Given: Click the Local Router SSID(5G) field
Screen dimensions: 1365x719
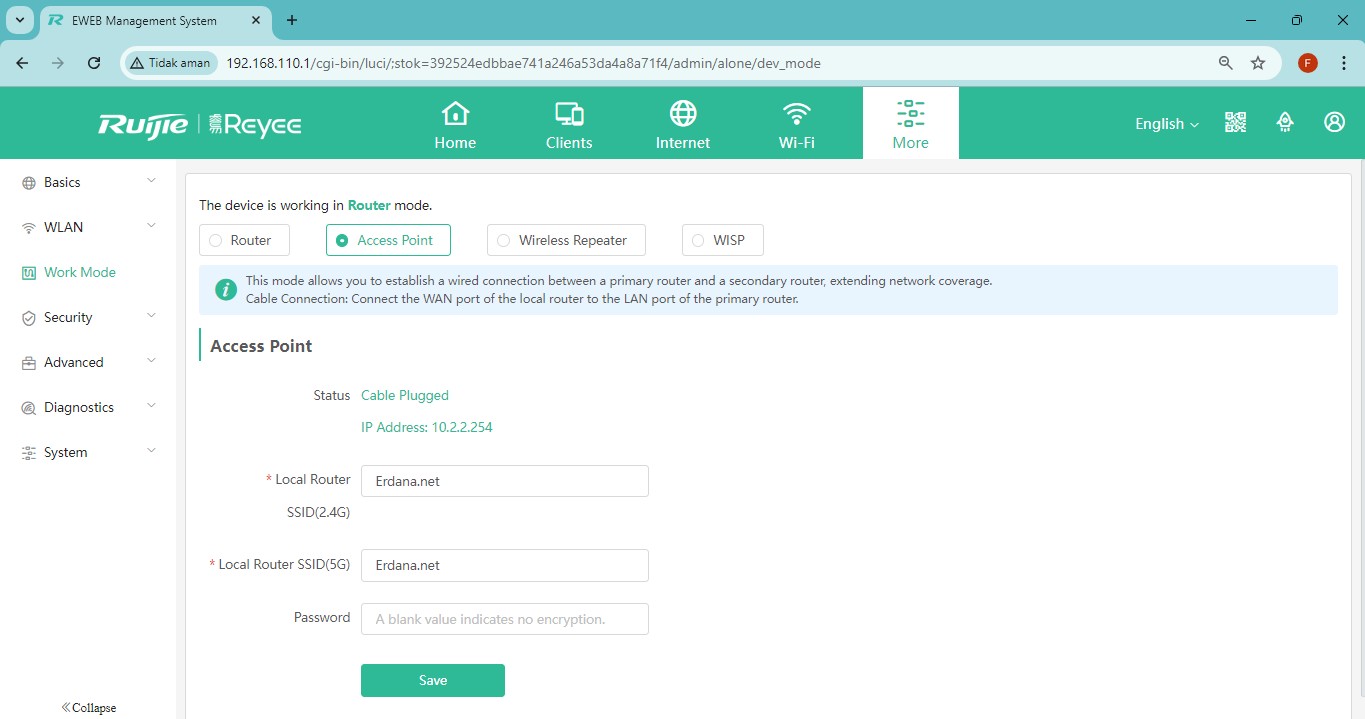Looking at the screenshot, I should click(504, 565).
